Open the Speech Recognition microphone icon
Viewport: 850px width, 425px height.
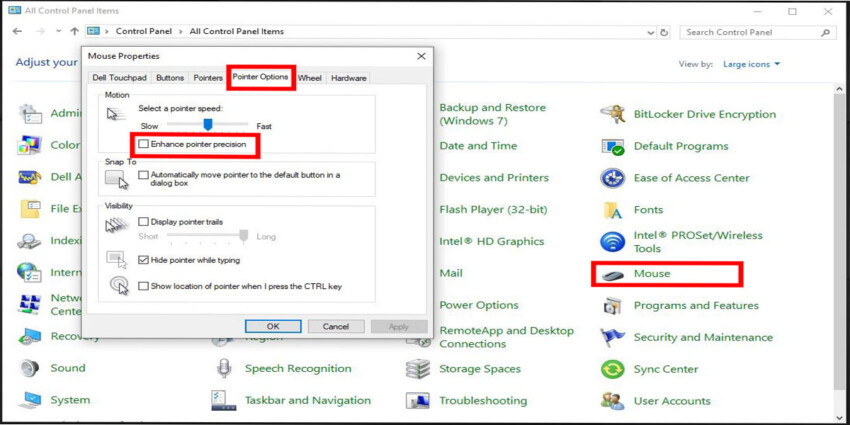223,369
